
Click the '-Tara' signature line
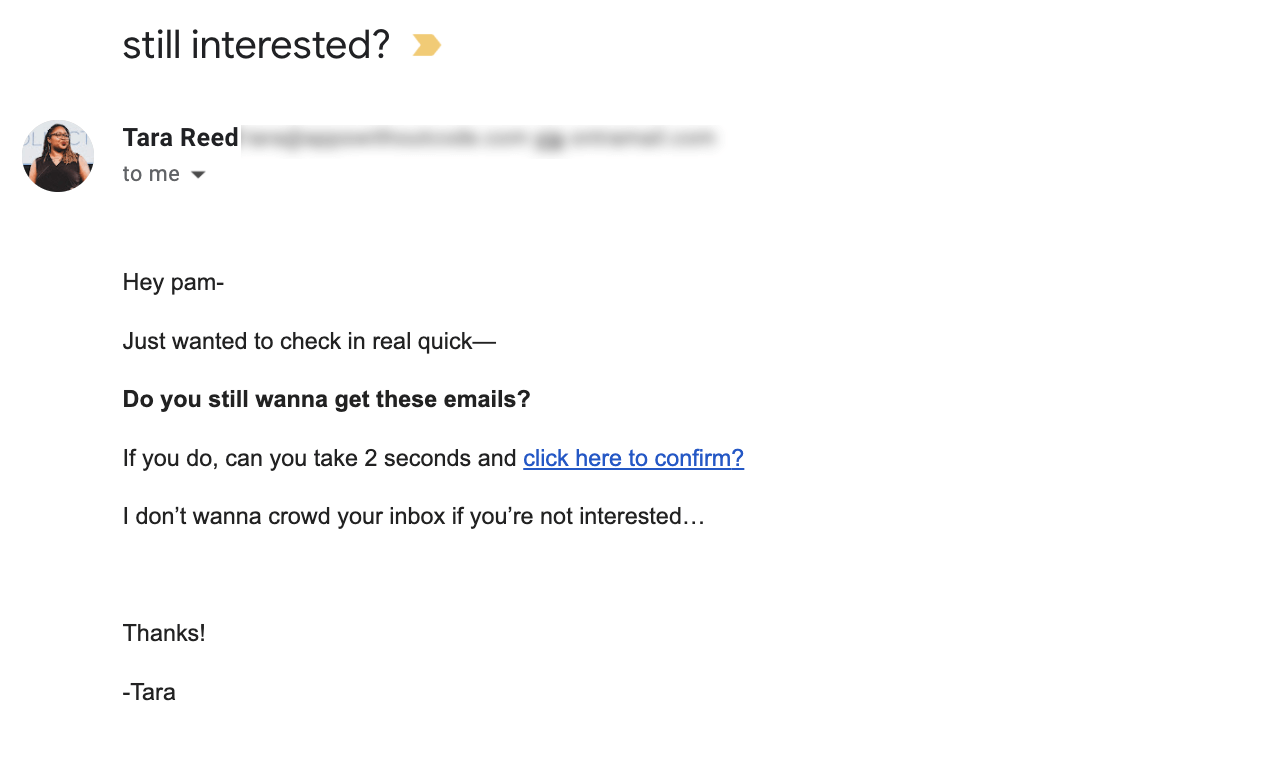tap(148, 691)
